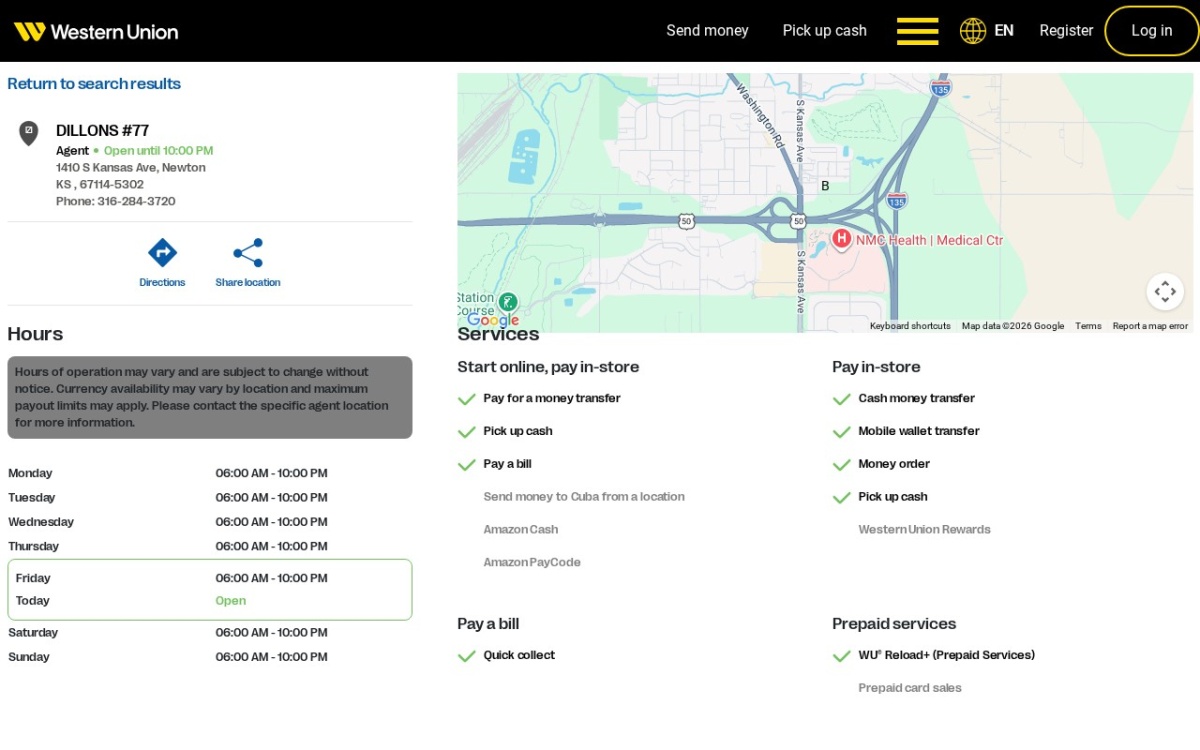Image resolution: width=1200 pixels, height=750 pixels.
Task: Click the NMC Health | Medical Ctr label
Action: click(929, 240)
